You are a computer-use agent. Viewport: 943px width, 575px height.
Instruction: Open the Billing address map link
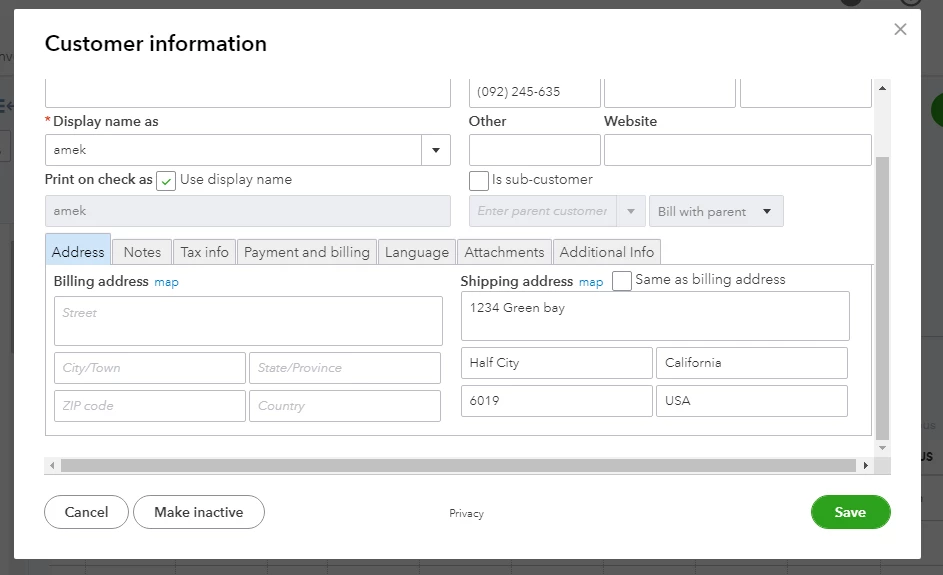pos(167,282)
